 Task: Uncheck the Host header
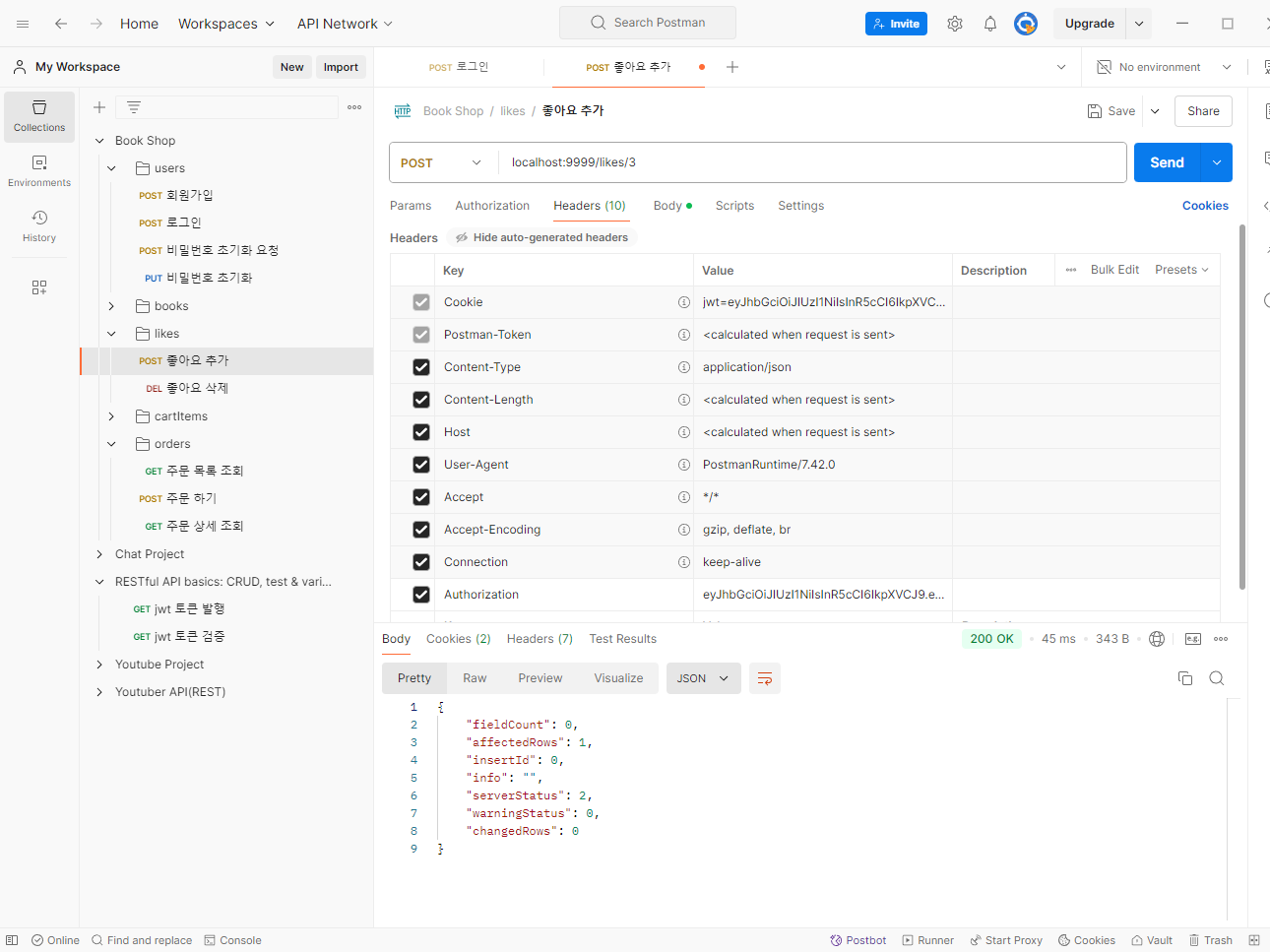click(x=421, y=432)
